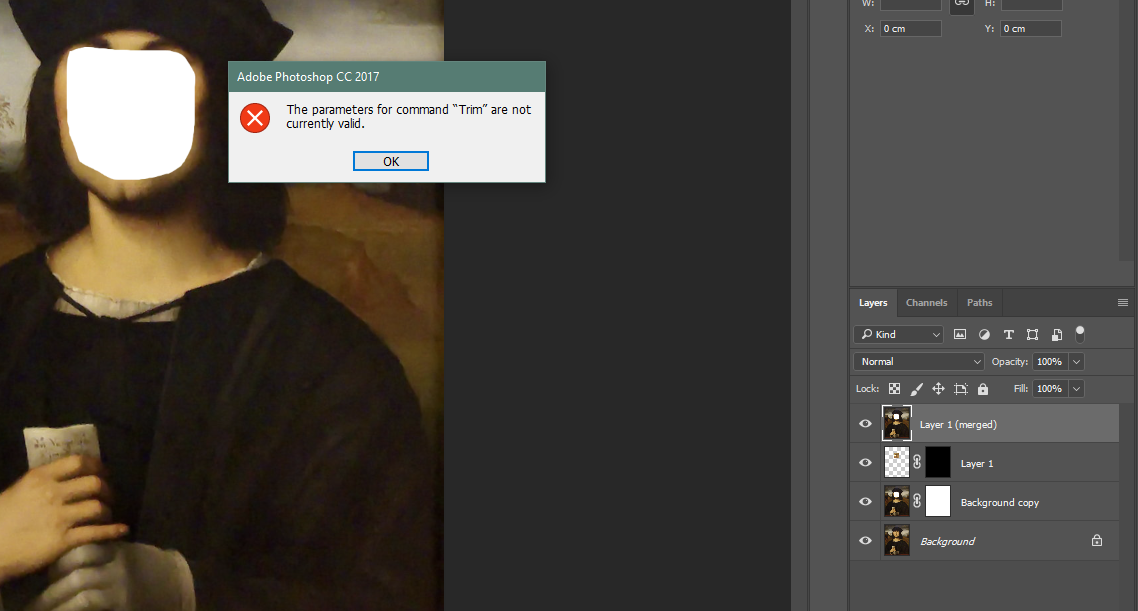Filter for shape layers
Image resolution: width=1138 pixels, height=611 pixels.
click(1032, 335)
